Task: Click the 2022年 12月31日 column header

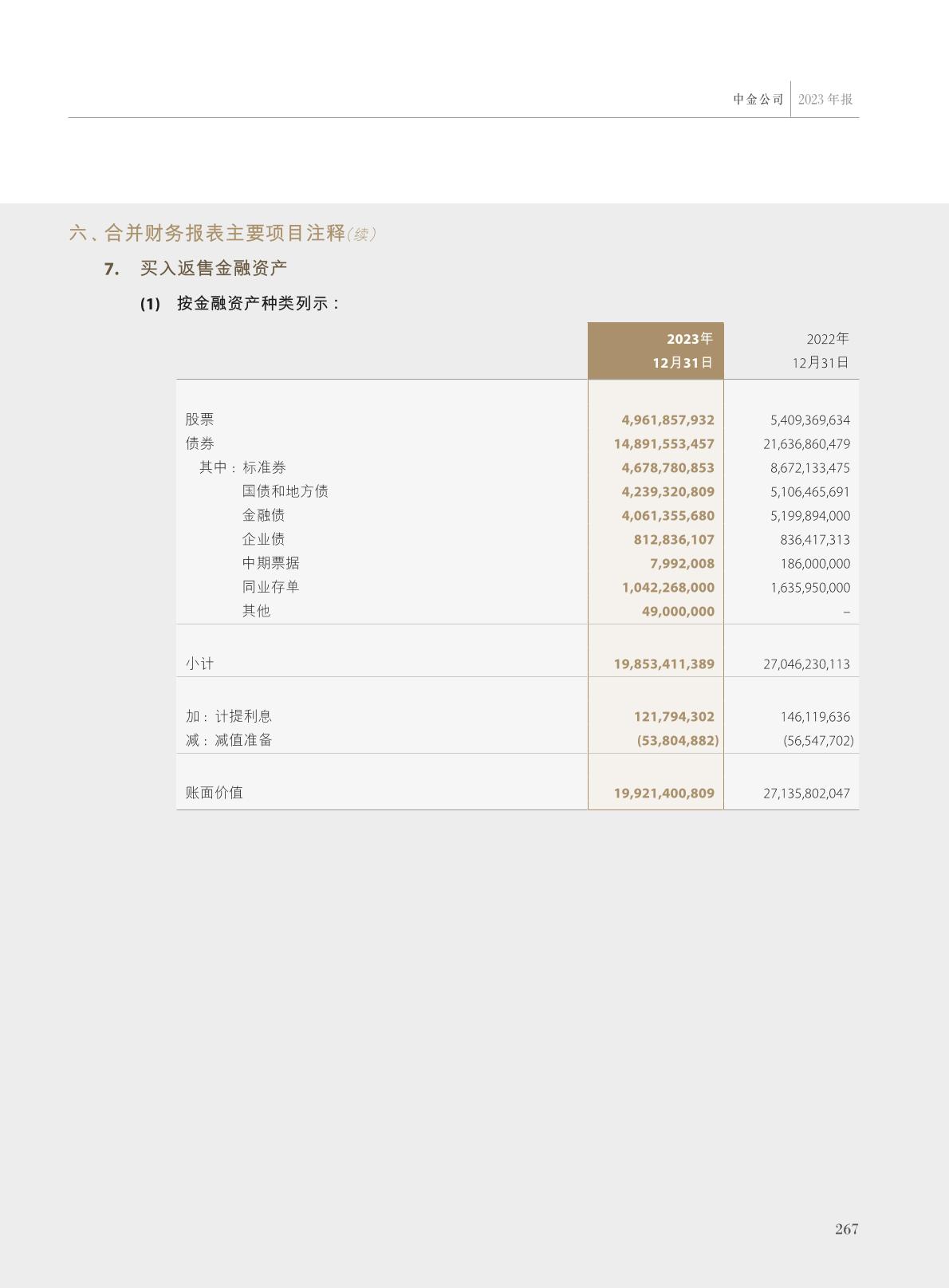Action: 820,351
